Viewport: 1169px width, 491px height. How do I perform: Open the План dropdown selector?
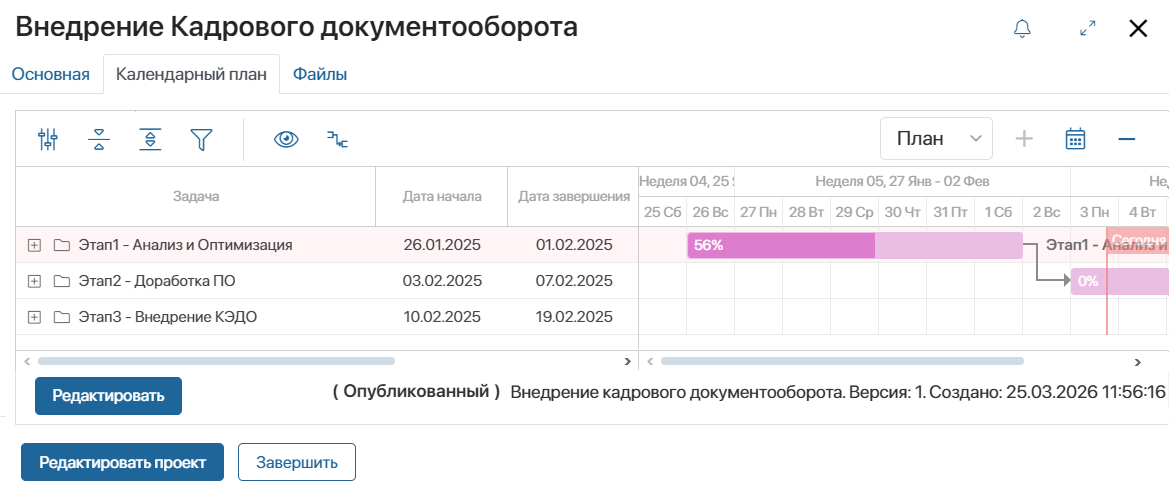click(936, 139)
